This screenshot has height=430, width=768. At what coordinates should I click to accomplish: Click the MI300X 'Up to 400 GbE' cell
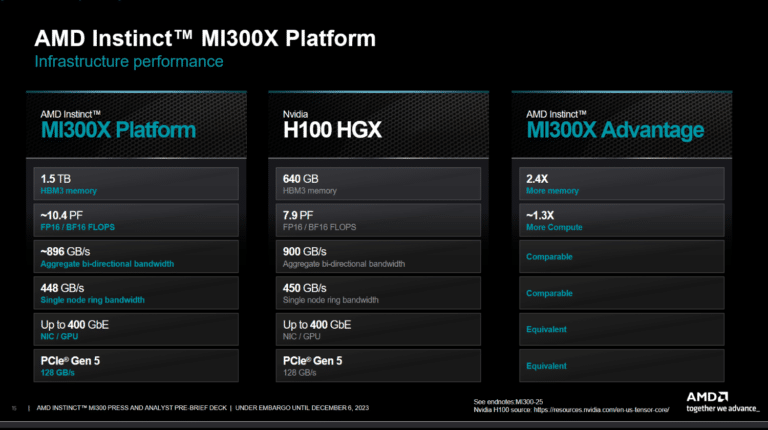tap(136, 330)
